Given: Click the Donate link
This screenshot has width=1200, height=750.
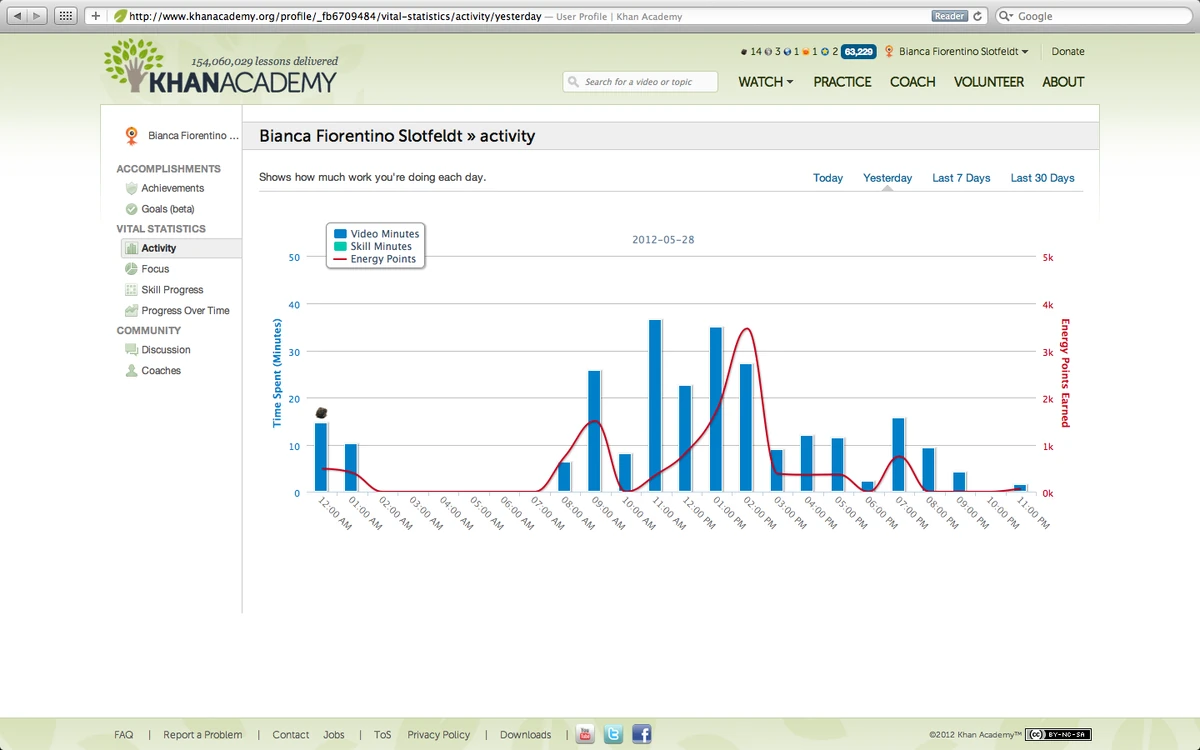Looking at the screenshot, I should coord(1067,51).
